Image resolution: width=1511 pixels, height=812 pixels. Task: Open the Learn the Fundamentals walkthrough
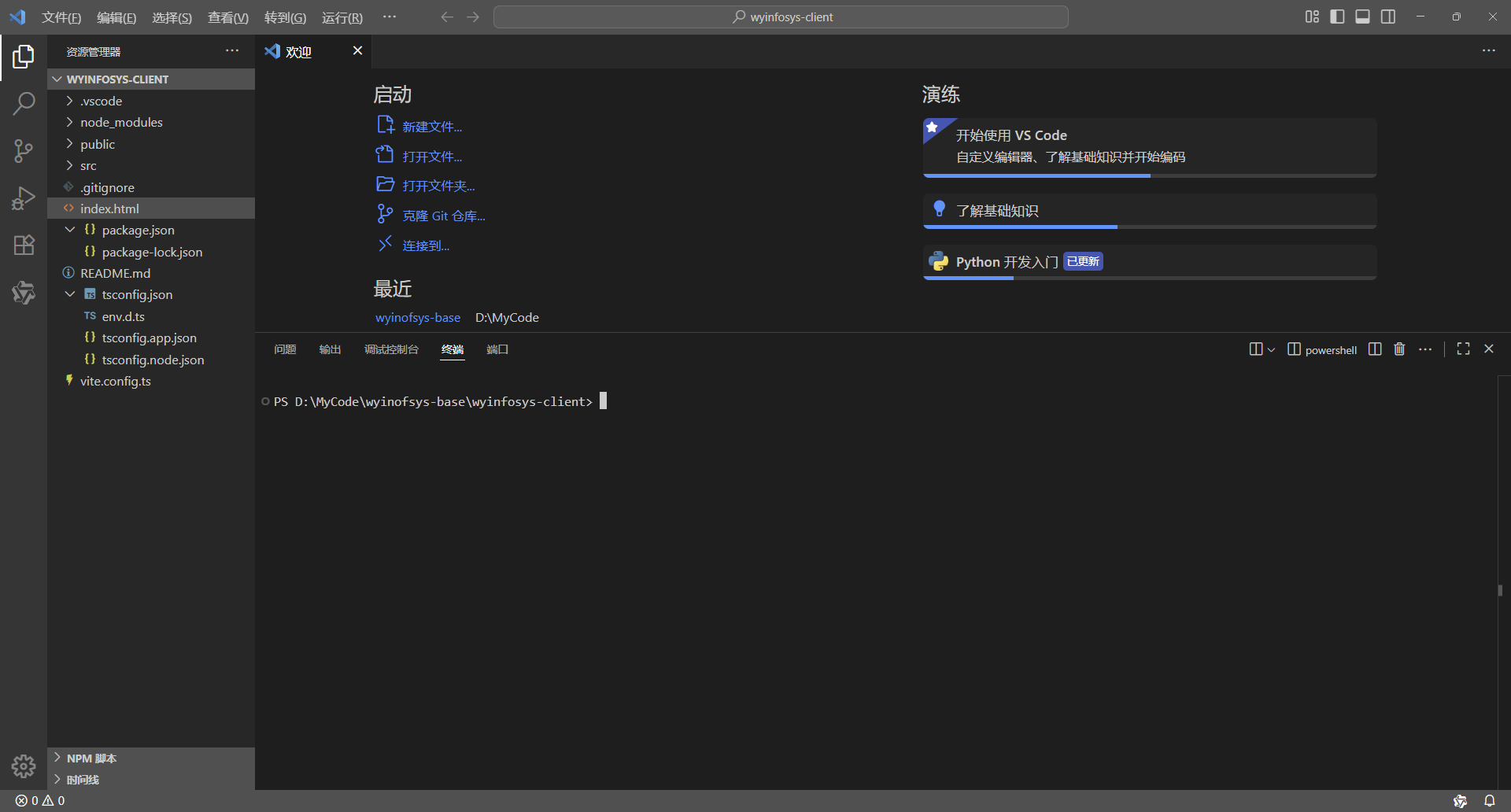pyautogui.click(x=1150, y=211)
